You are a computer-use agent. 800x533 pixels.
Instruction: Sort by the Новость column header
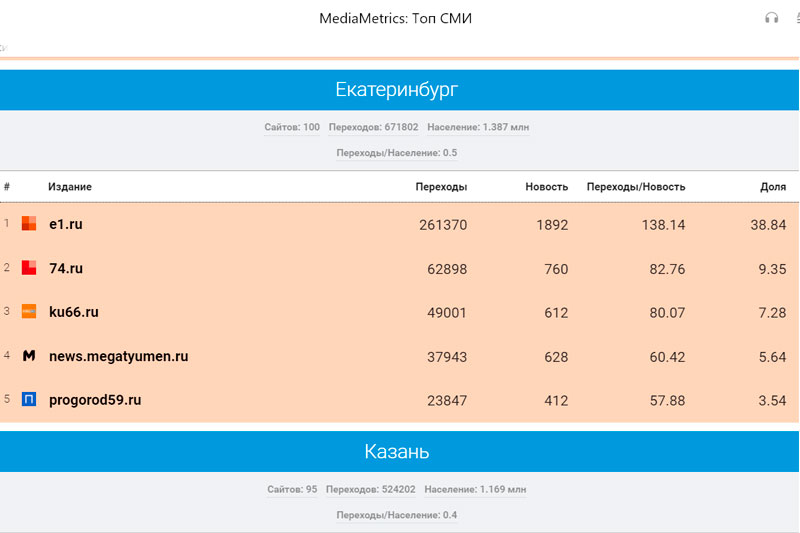click(x=546, y=187)
